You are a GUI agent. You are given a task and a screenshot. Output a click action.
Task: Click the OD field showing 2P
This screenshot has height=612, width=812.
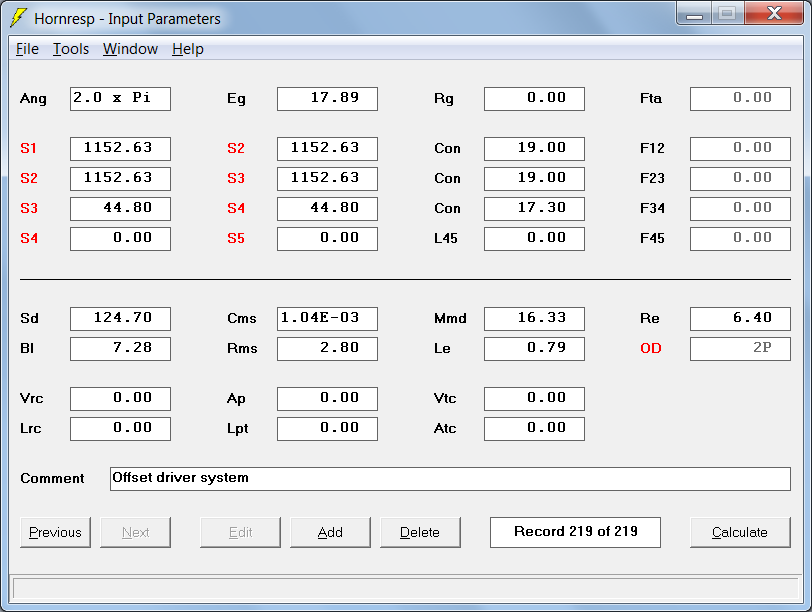(x=740, y=348)
